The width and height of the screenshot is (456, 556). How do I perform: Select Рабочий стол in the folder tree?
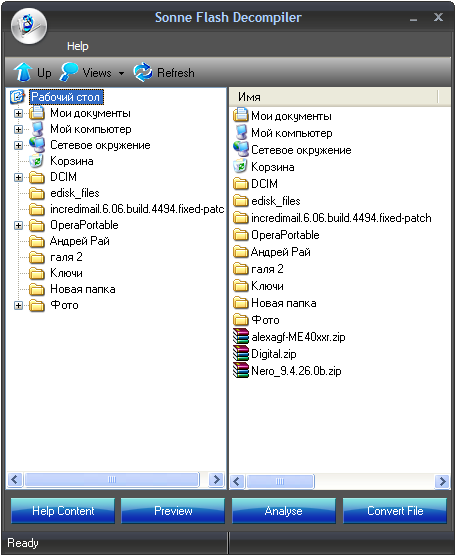click(x=66, y=97)
